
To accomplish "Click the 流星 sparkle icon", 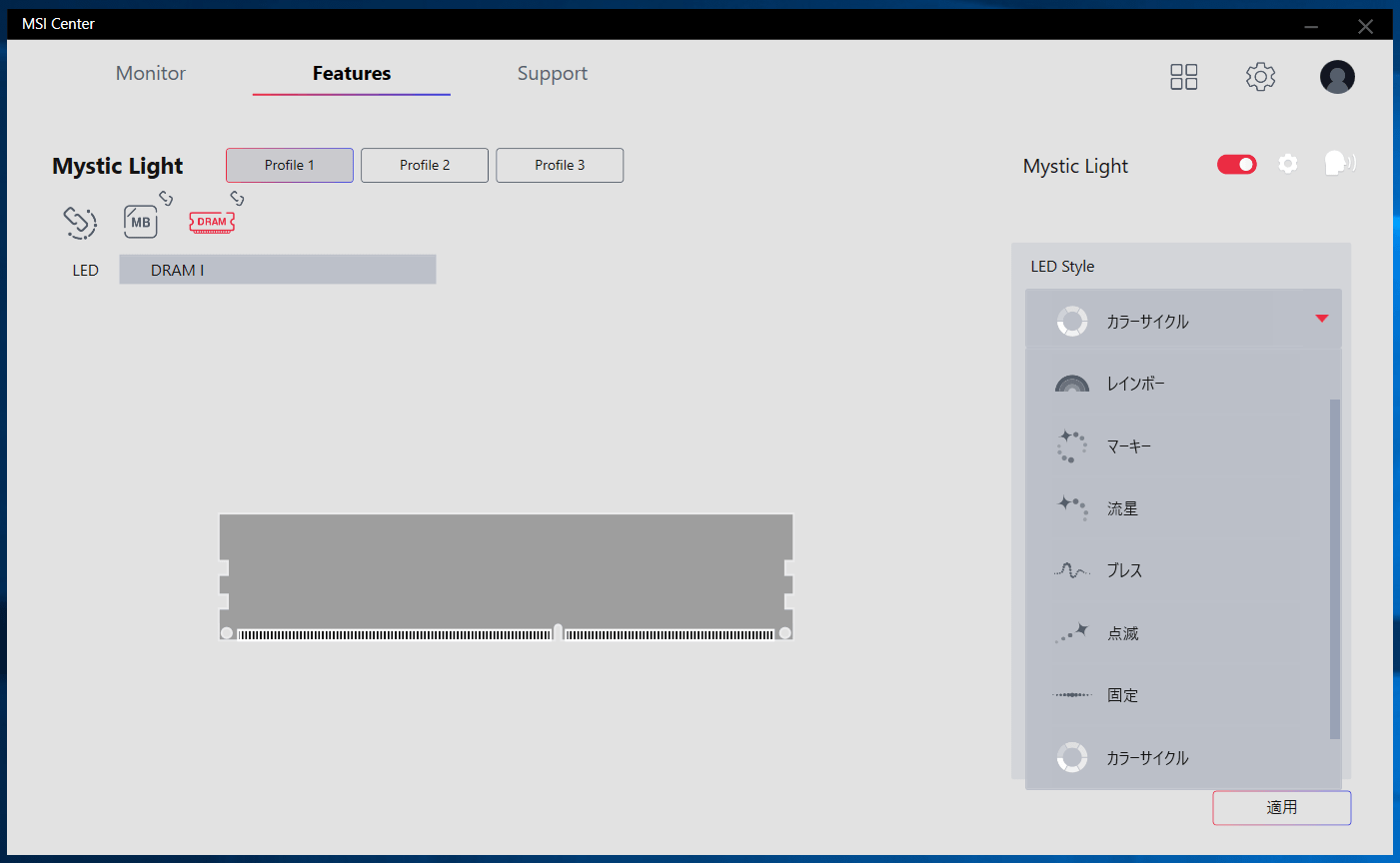I will click(1073, 507).
